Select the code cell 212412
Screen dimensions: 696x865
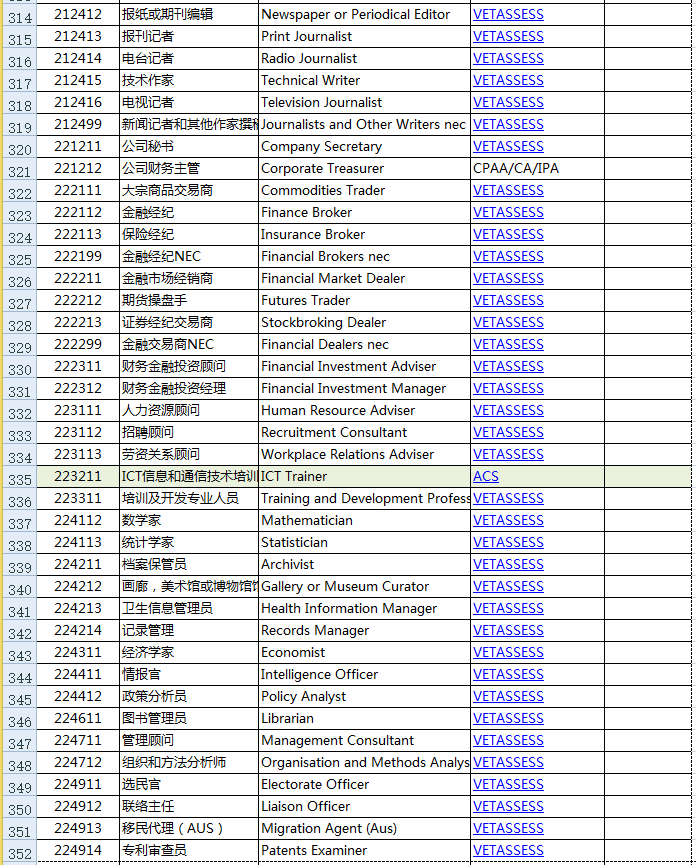click(78, 15)
